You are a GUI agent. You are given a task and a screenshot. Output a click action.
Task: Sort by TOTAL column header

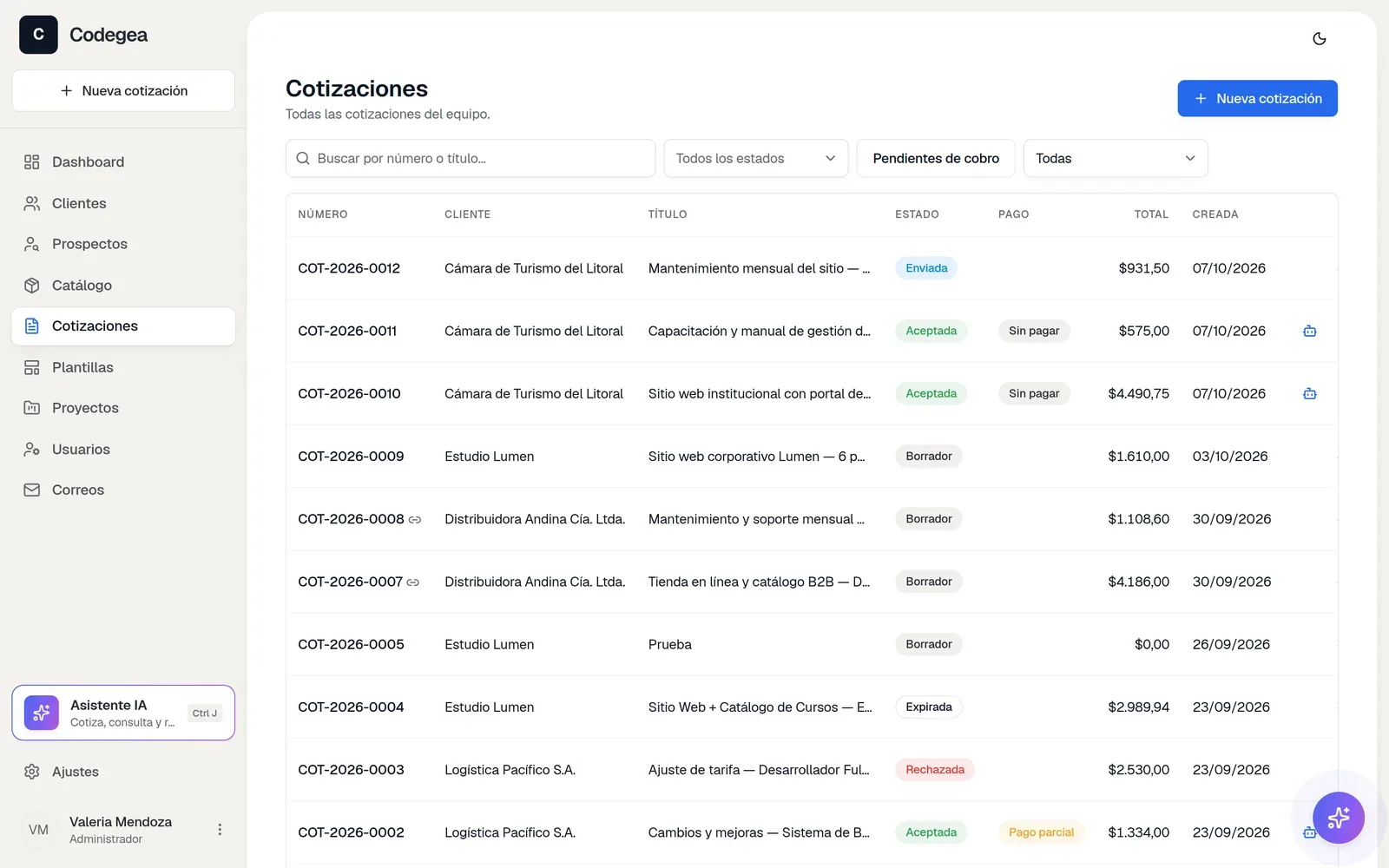[1151, 214]
